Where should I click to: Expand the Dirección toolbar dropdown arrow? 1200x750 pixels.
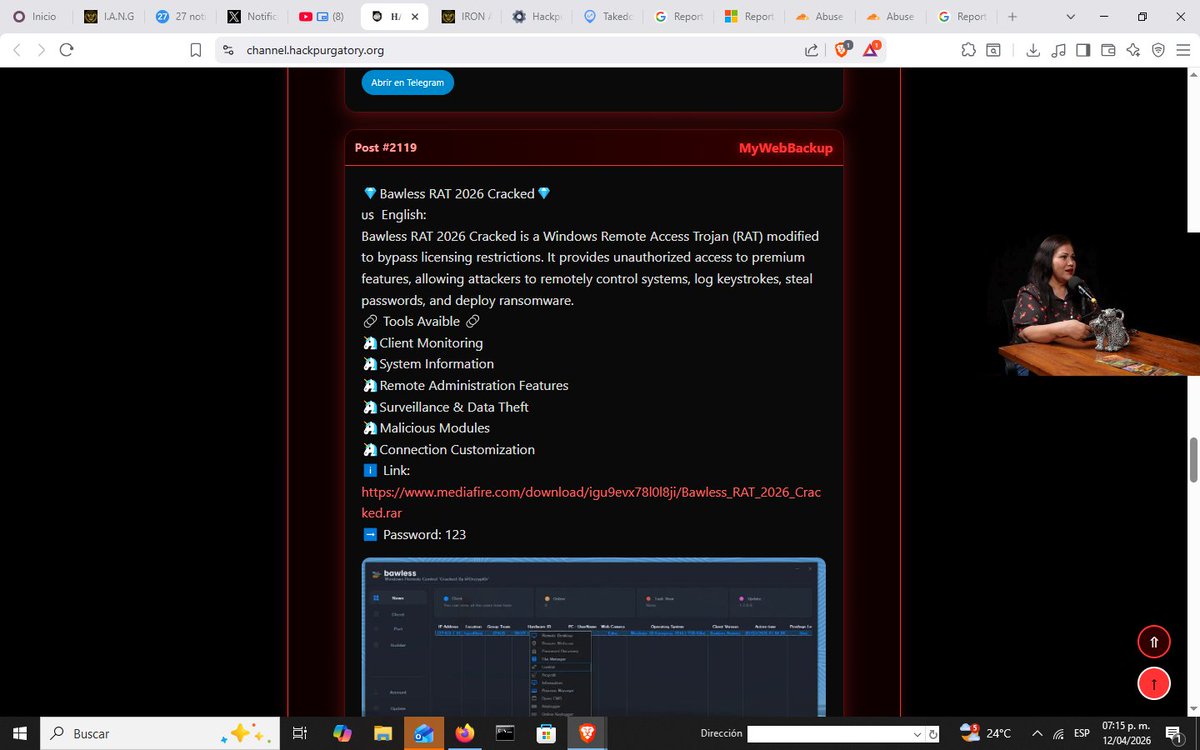coord(917,734)
